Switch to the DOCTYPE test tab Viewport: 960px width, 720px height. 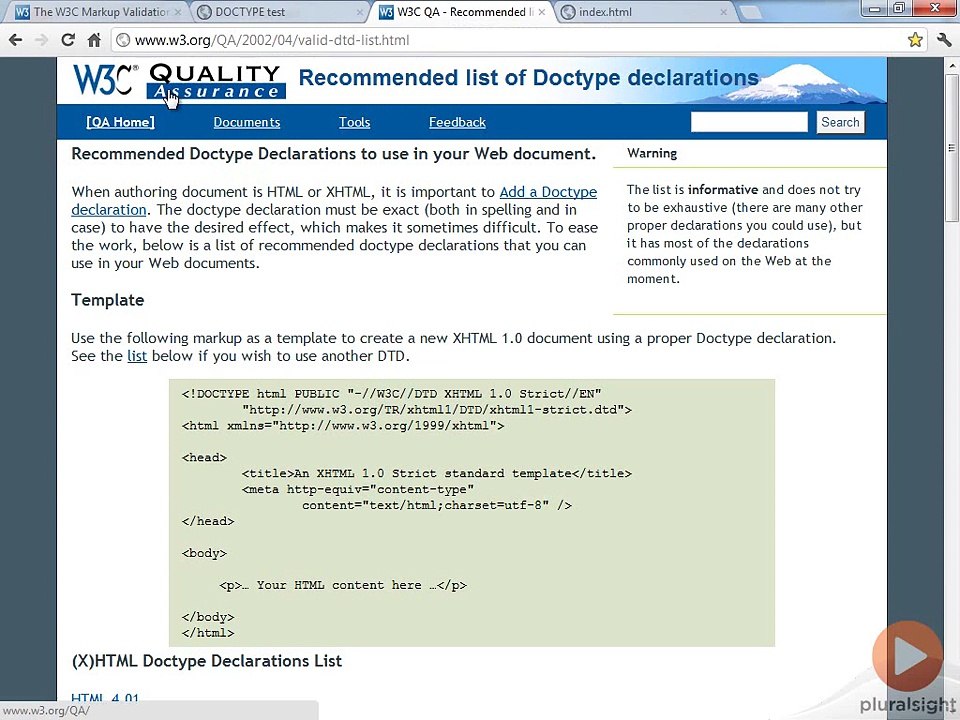tap(278, 12)
